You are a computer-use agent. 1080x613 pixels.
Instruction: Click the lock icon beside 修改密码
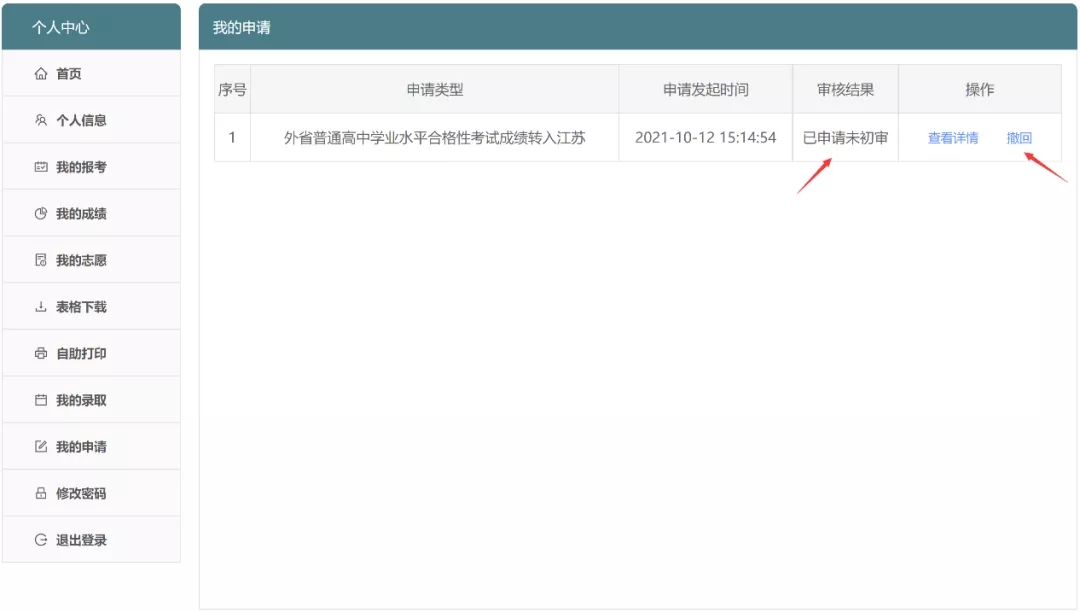pos(41,493)
